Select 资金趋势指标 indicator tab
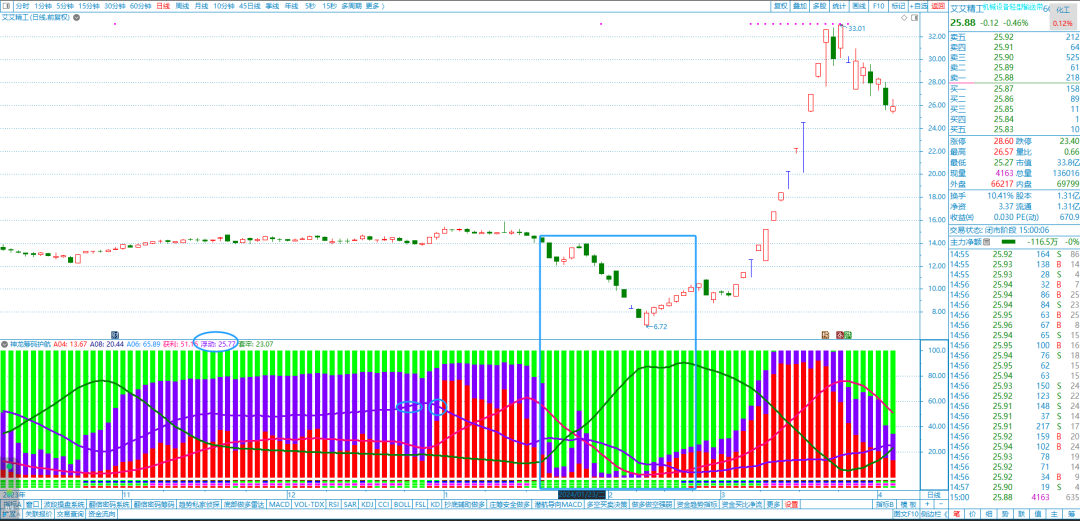 (x=697, y=504)
